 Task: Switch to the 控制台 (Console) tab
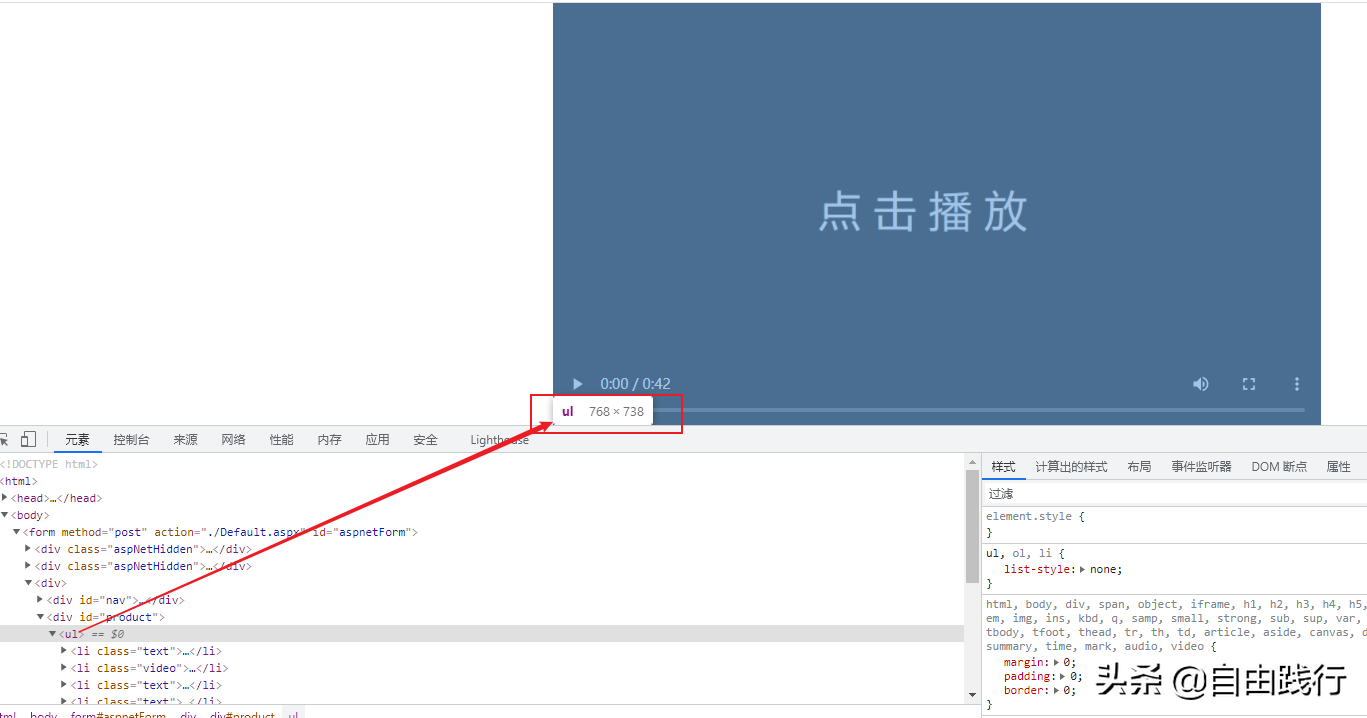[x=130, y=438]
